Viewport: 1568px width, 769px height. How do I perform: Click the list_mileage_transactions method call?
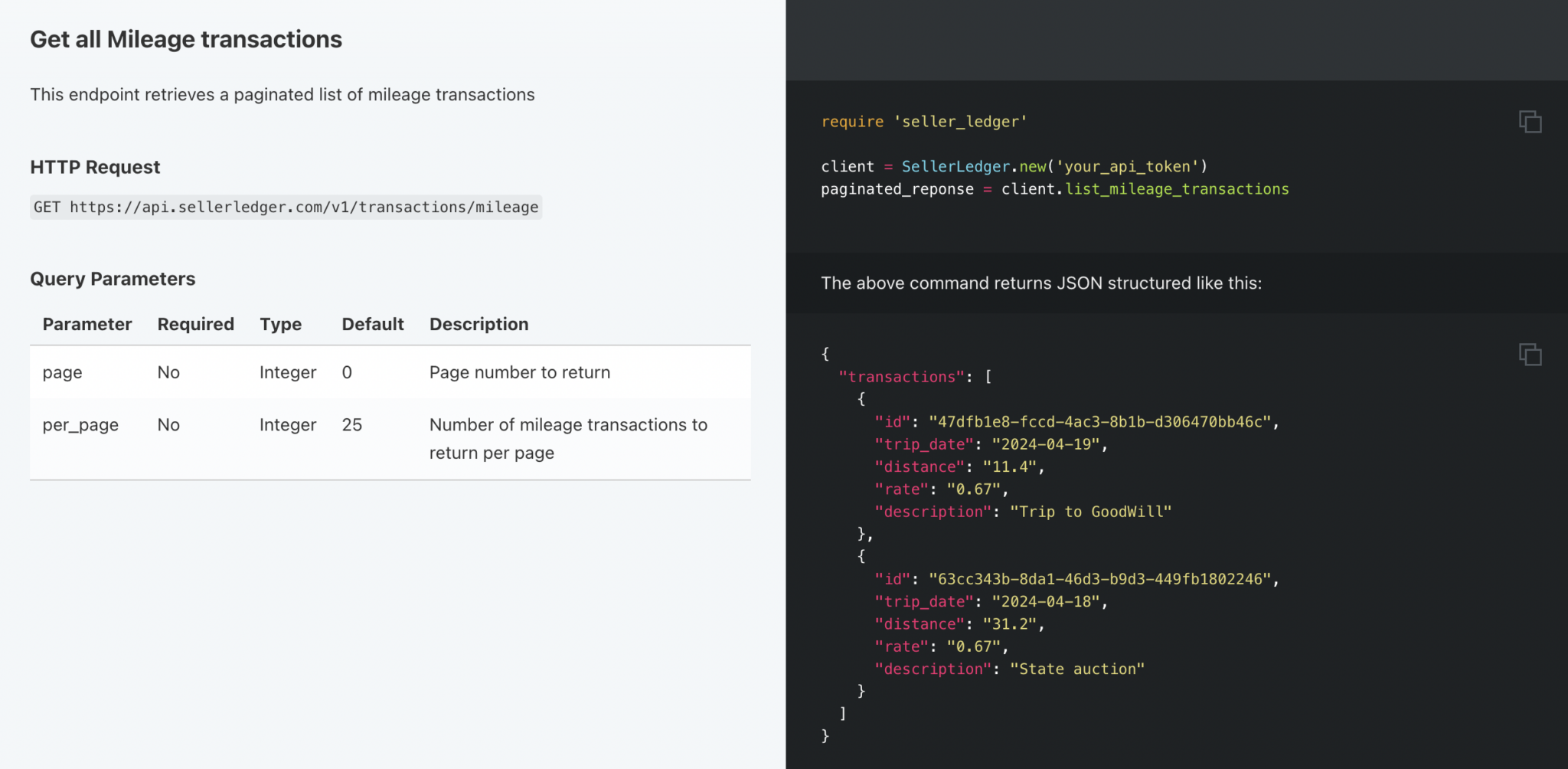pyautogui.click(x=1176, y=189)
